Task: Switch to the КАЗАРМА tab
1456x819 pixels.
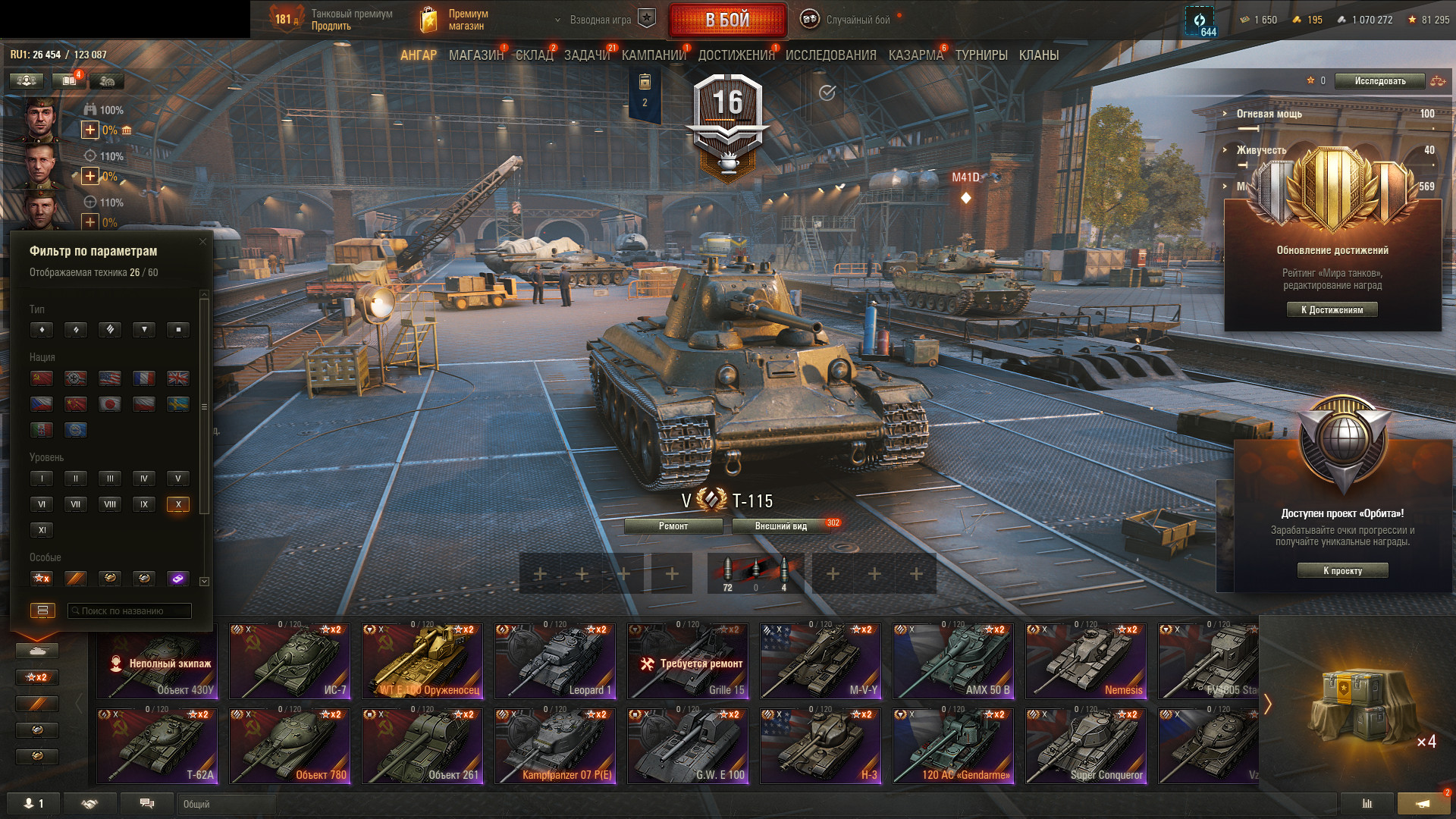Action: pos(915,55)
